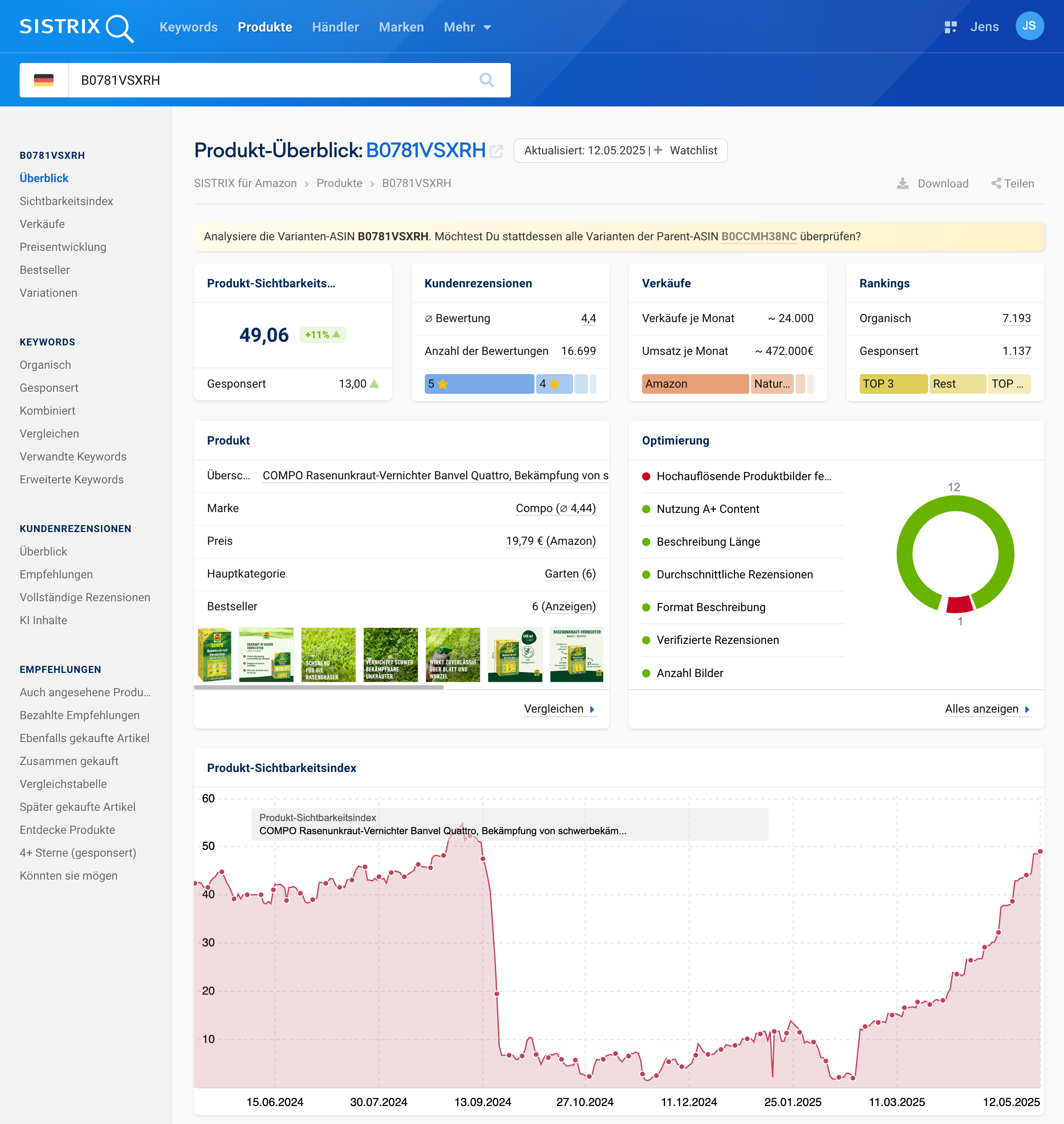The height and width of the screenshot is (1124, 1064).
Task: Click into the ASIN search input field
Action: coord(272,80)
